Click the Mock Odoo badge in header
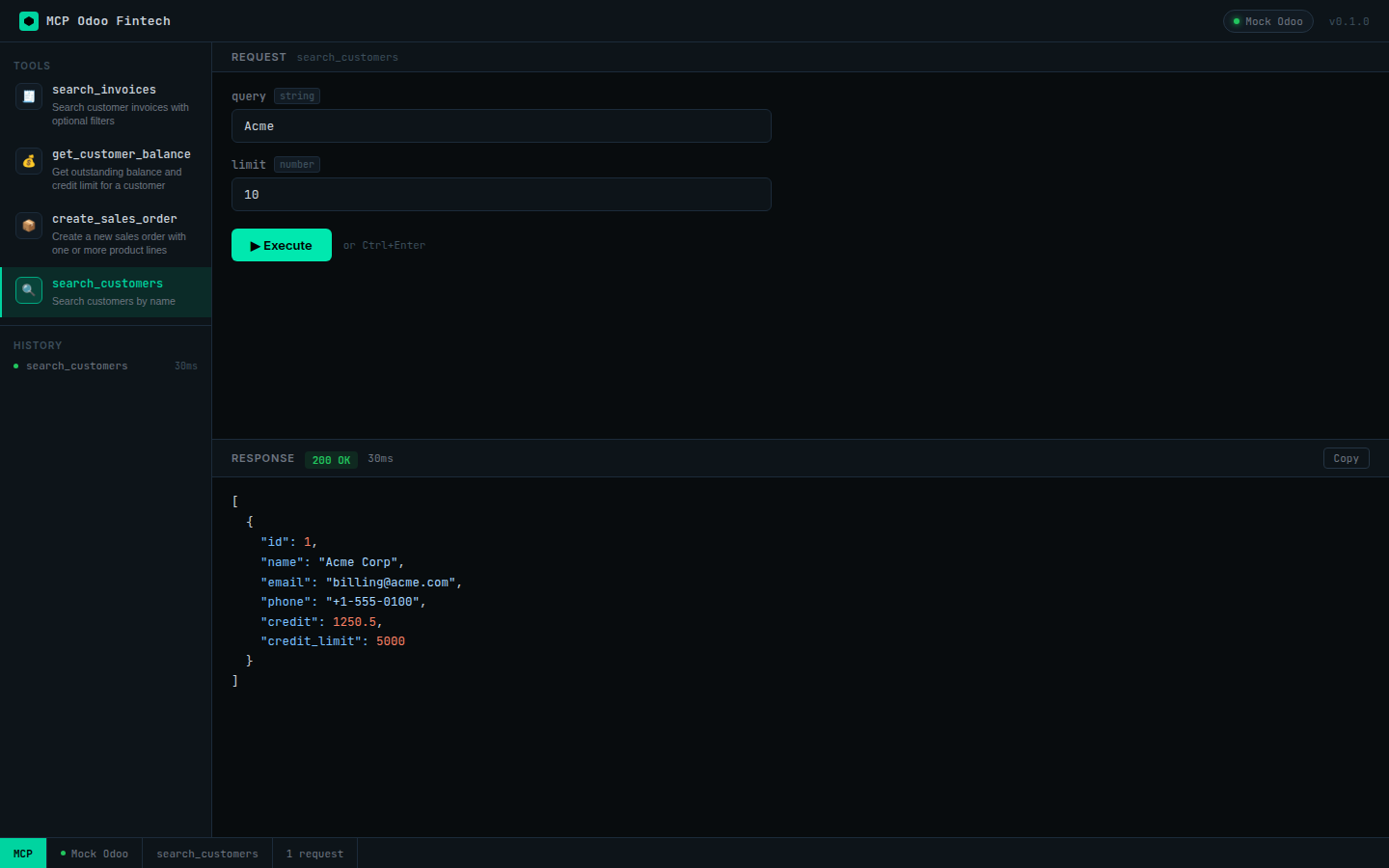Screen dimensions: 1389x868 1267,21
